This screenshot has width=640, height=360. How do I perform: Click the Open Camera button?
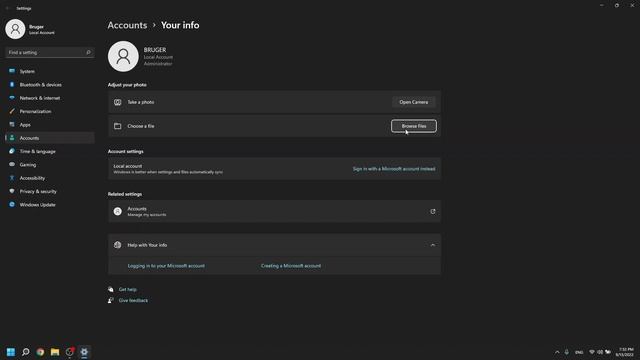point(413,102)
